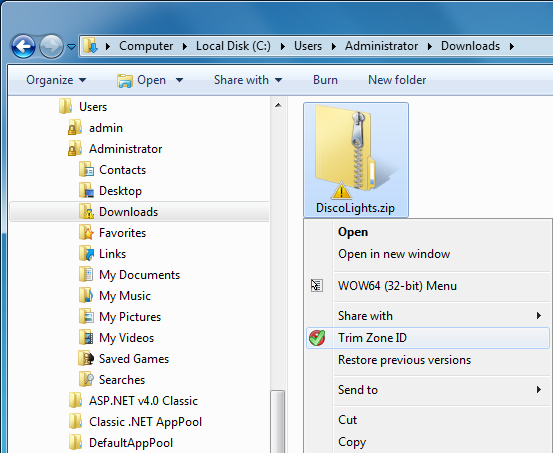Click the Favorites star folder icon
The height and width of the screenshot is (453, 553).
(86, 233)
